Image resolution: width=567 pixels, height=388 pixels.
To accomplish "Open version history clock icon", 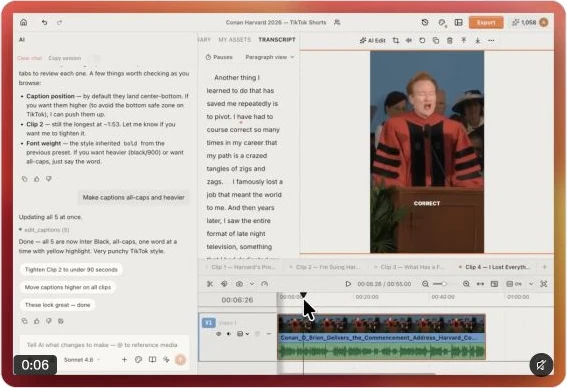I will pyautogui.click(x=425, y=22).
